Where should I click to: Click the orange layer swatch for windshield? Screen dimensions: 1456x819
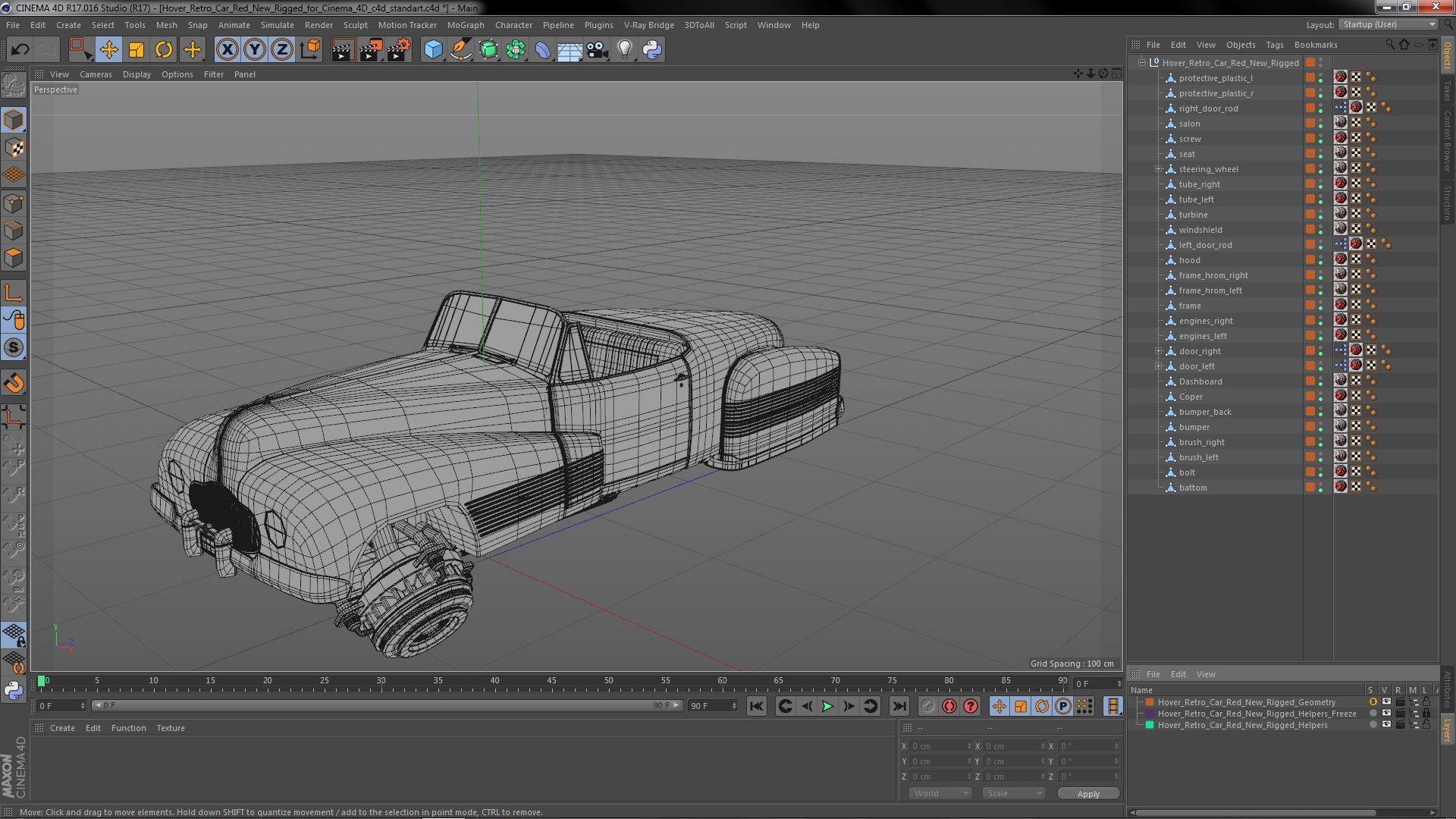tap(1310, 230)
